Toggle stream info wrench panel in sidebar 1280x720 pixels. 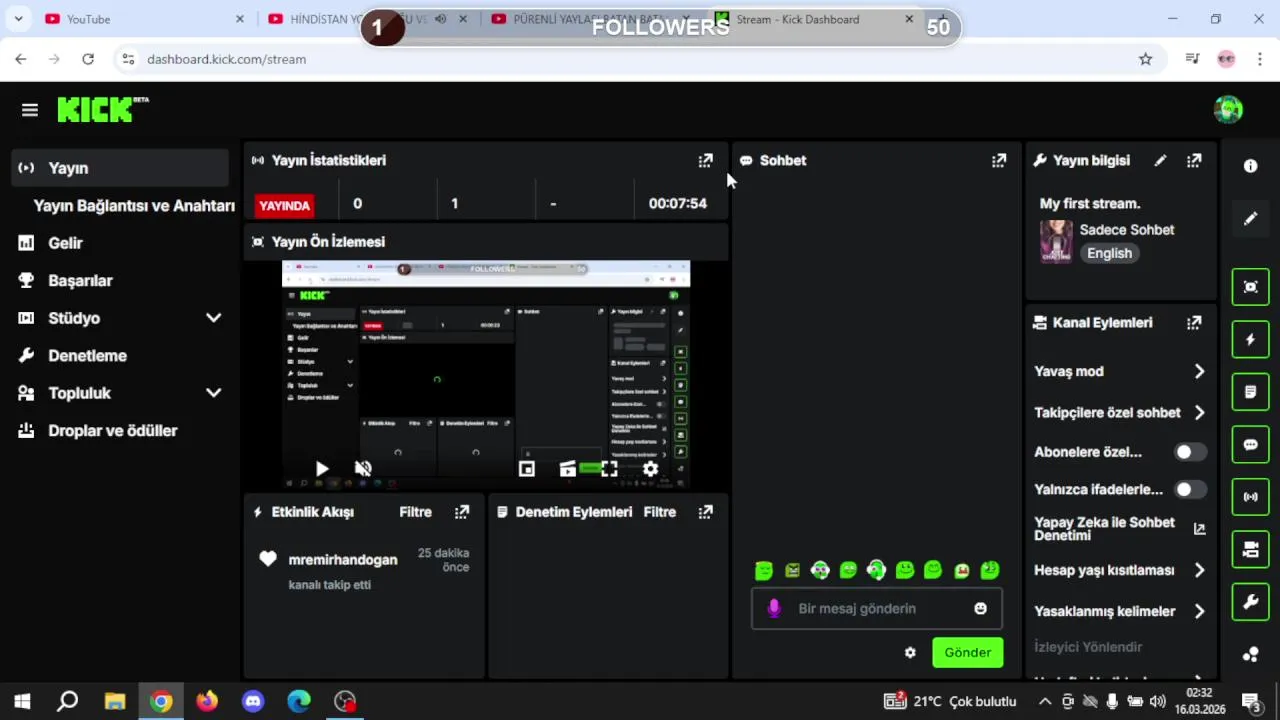coord(1250,601)
